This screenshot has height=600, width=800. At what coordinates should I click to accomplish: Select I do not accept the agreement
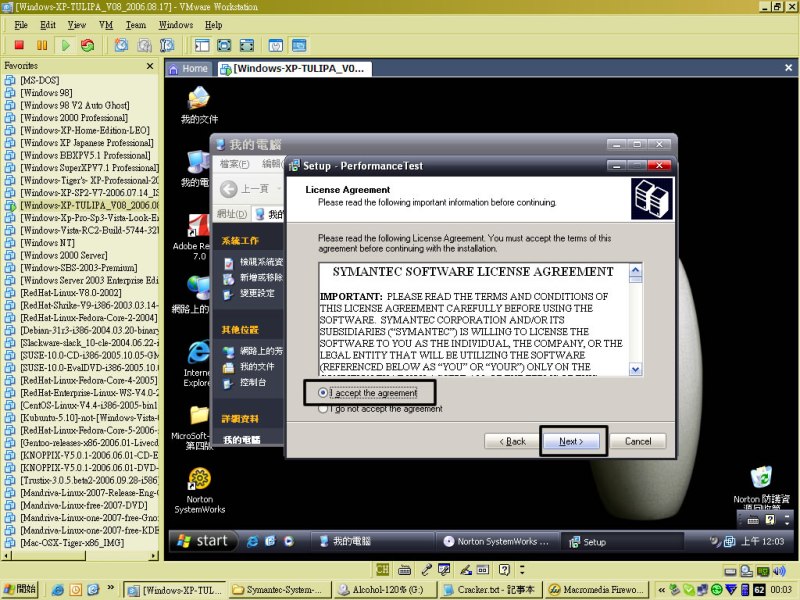[380, 409]
